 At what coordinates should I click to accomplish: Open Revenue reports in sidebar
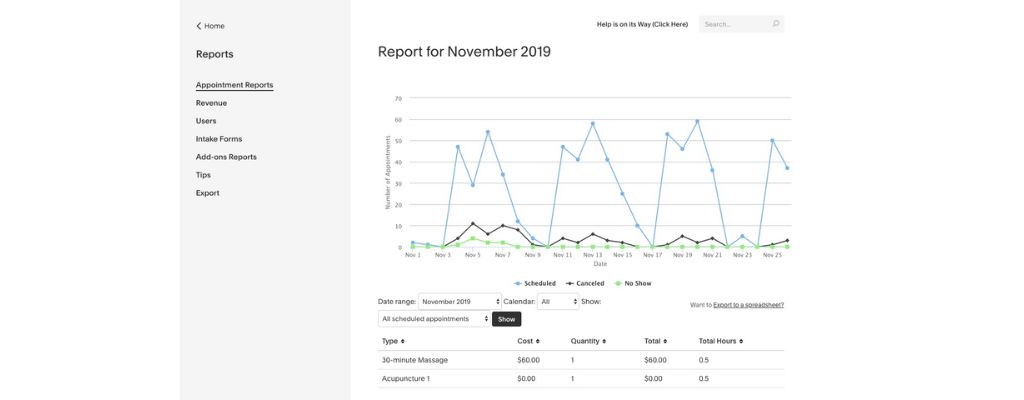click(x=211, y=103)
